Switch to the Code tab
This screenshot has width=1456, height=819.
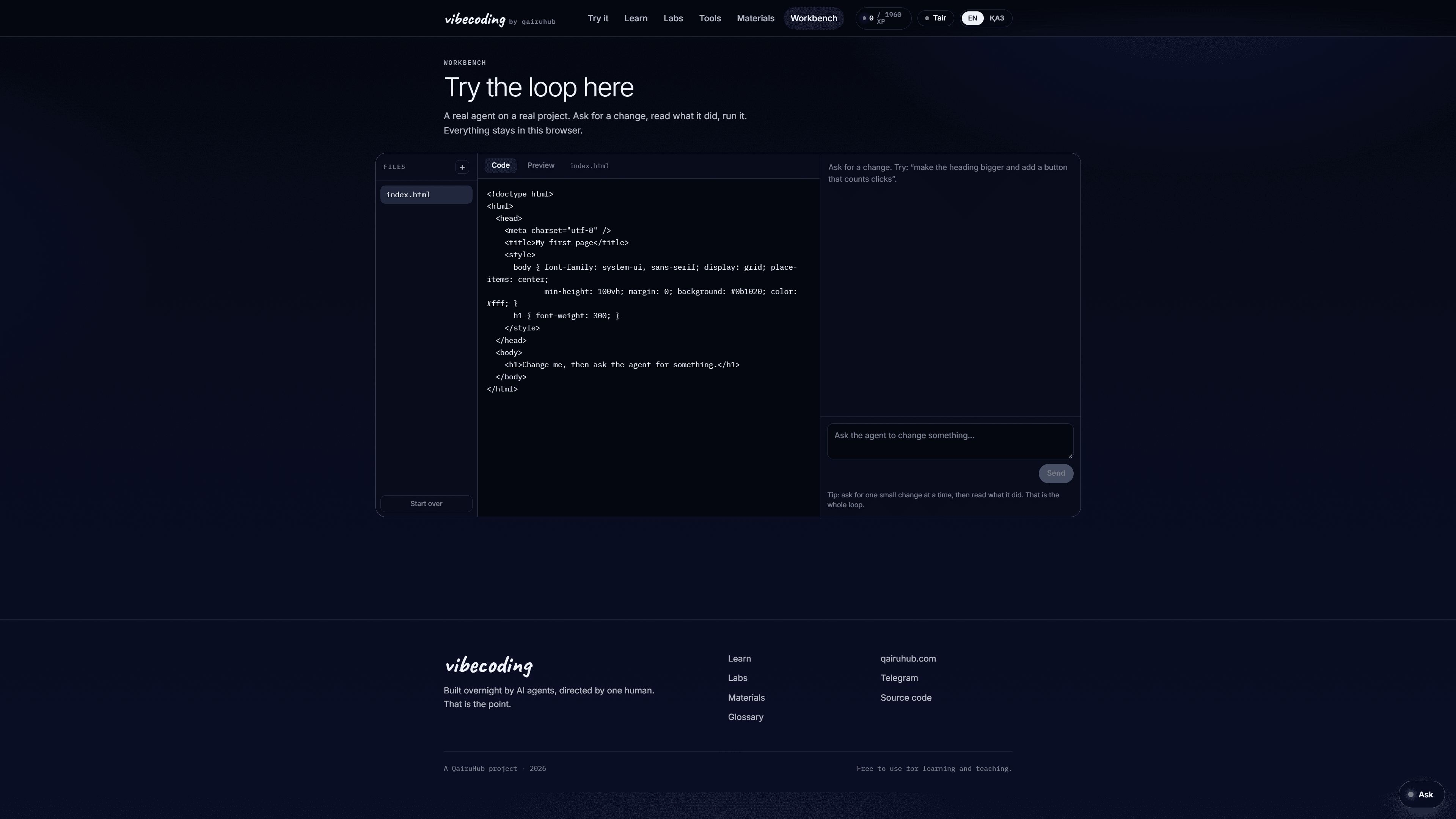500,166
